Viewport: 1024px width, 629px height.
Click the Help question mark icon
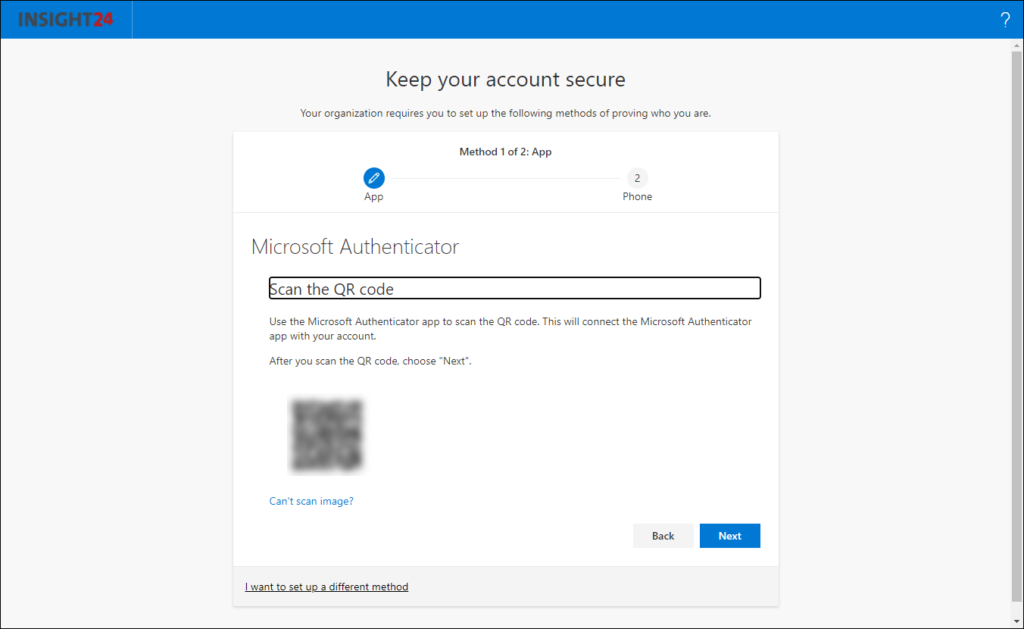[1005, 19]
